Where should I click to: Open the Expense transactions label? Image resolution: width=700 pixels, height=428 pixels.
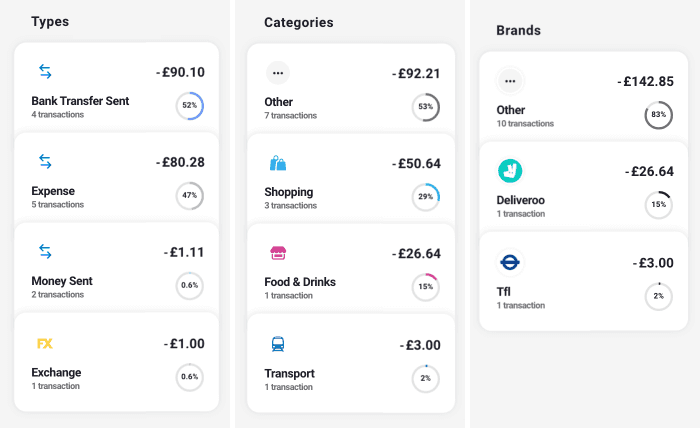[57, 205]
